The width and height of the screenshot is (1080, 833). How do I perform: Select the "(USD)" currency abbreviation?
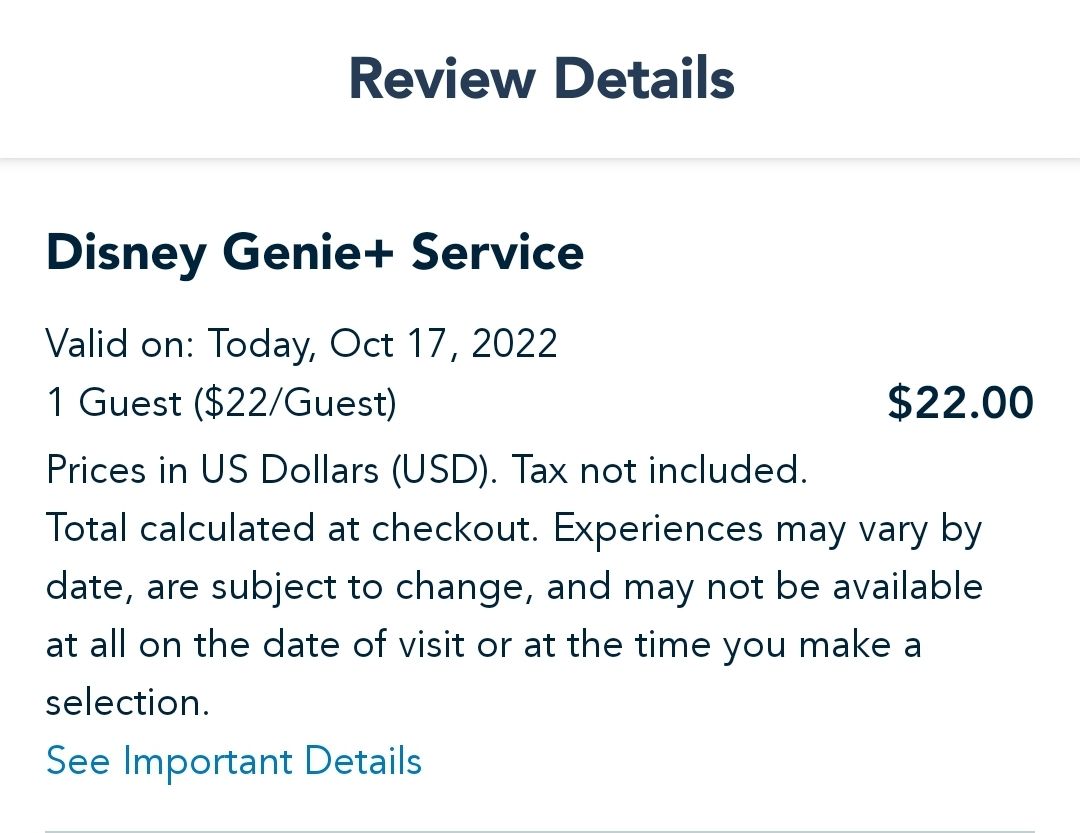(443, 470)
